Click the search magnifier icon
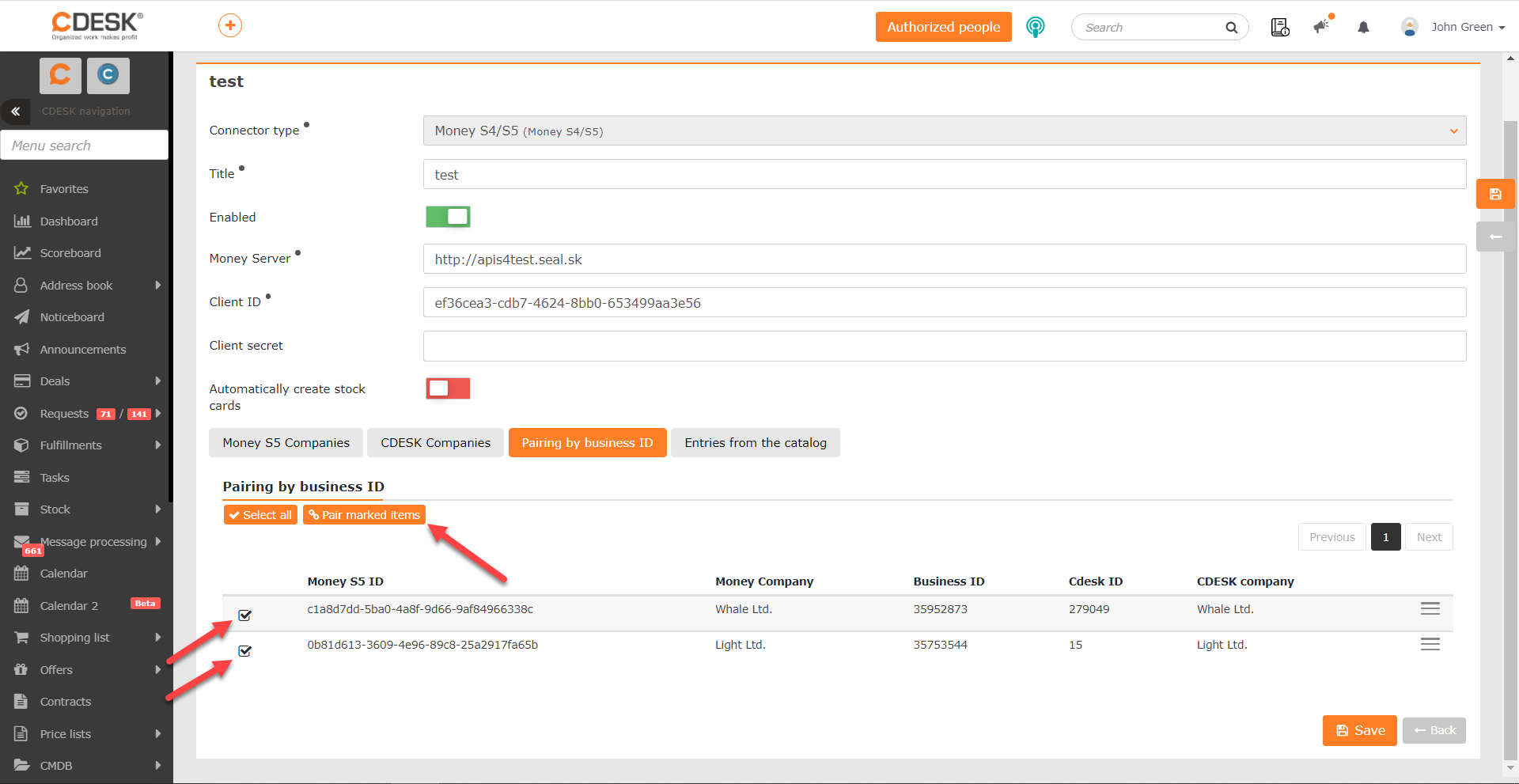Viewport: 1519px width, 784px height. click(1231, 28)
